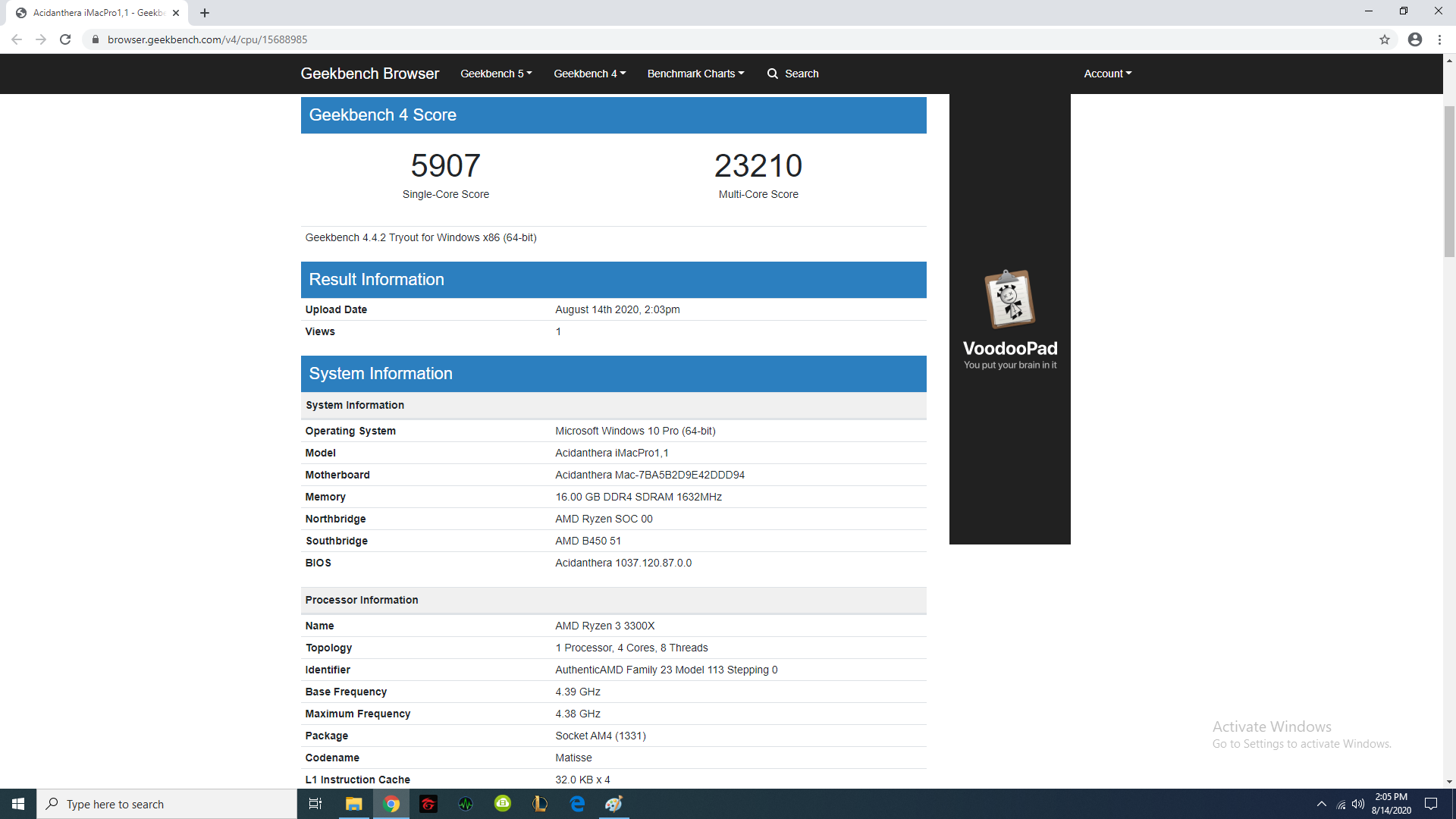This screenshot has width=1456, height=819.
Task: Click the Single-Core score 5907
Action: pos(446,165)
